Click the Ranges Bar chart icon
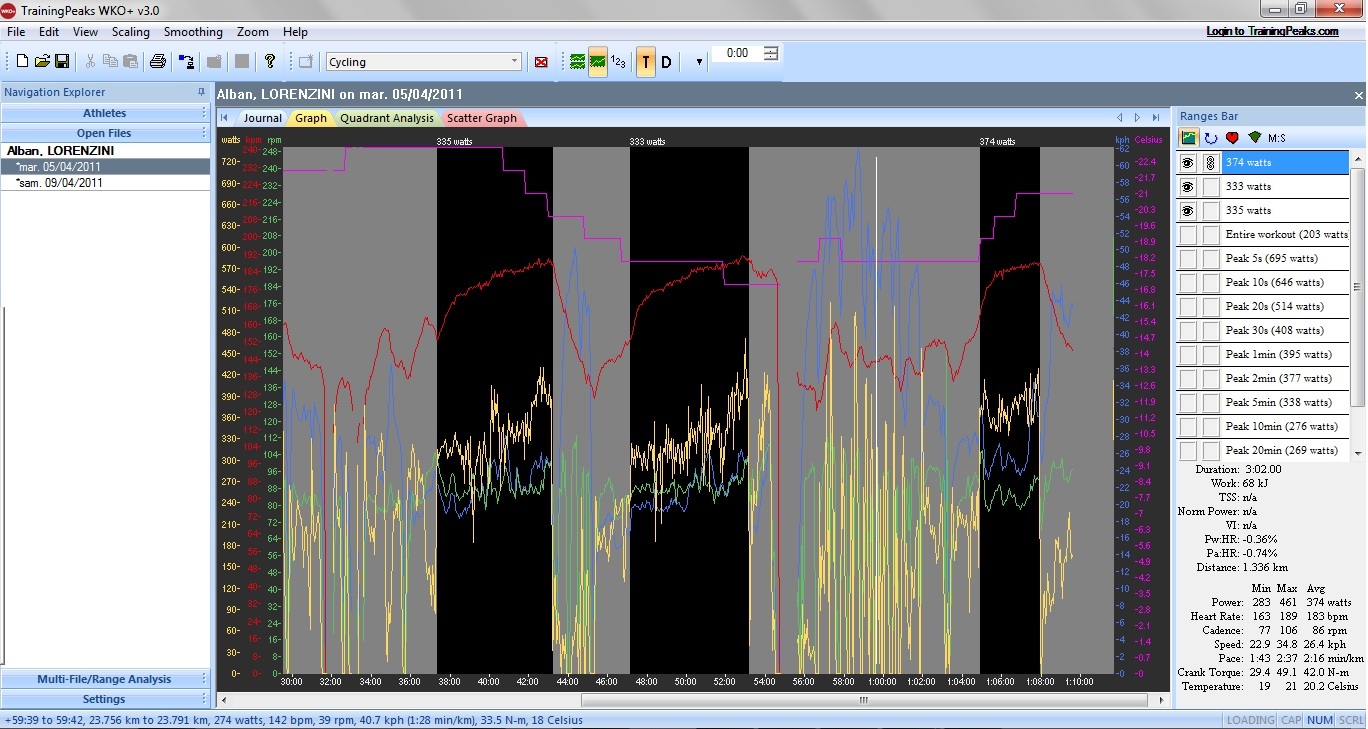Screen dimensions: 1368x729 [x=1189, y=137]
